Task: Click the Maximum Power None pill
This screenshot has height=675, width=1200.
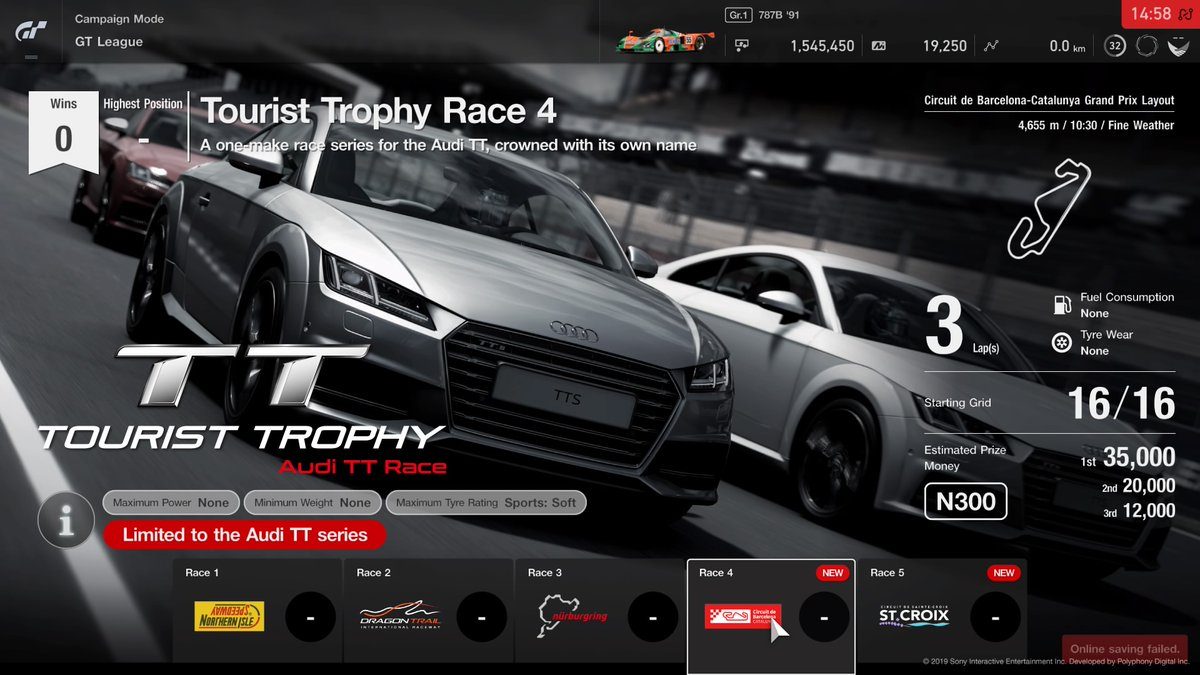Action: (x=171, y=503)
